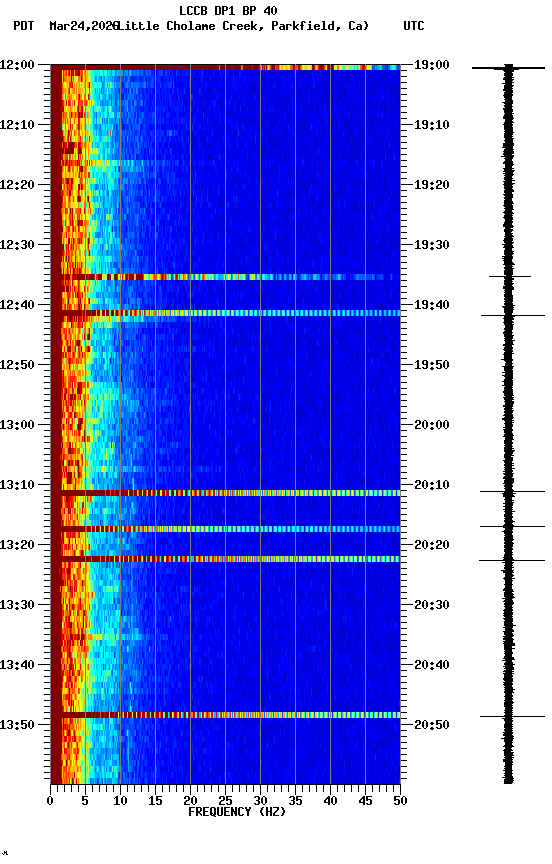Click the 'UTC' timezone label
The image size is (552, 864).
click(x=414, y=26)
